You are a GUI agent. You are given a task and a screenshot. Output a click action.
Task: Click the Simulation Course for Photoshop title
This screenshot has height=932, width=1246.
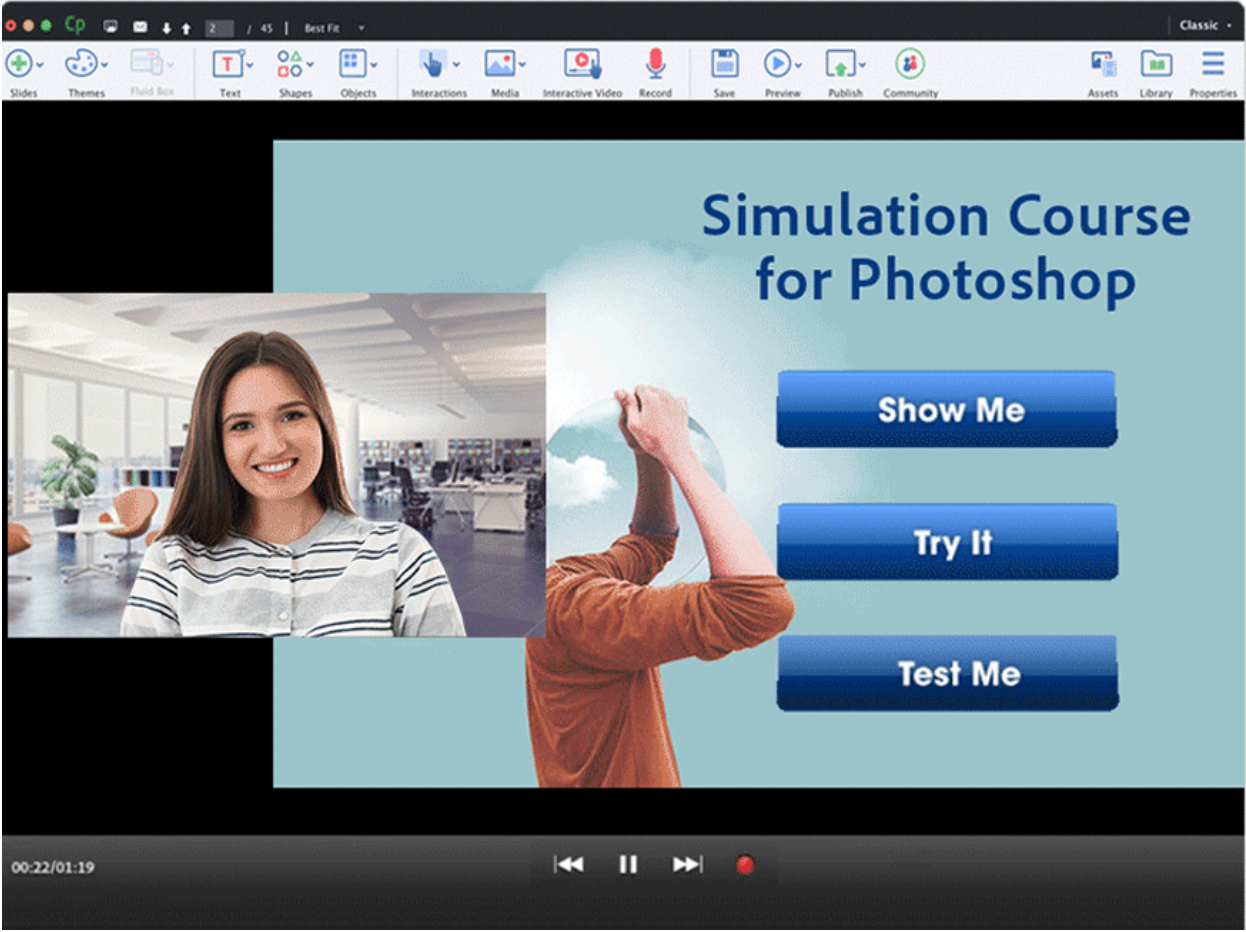point(945,247)
